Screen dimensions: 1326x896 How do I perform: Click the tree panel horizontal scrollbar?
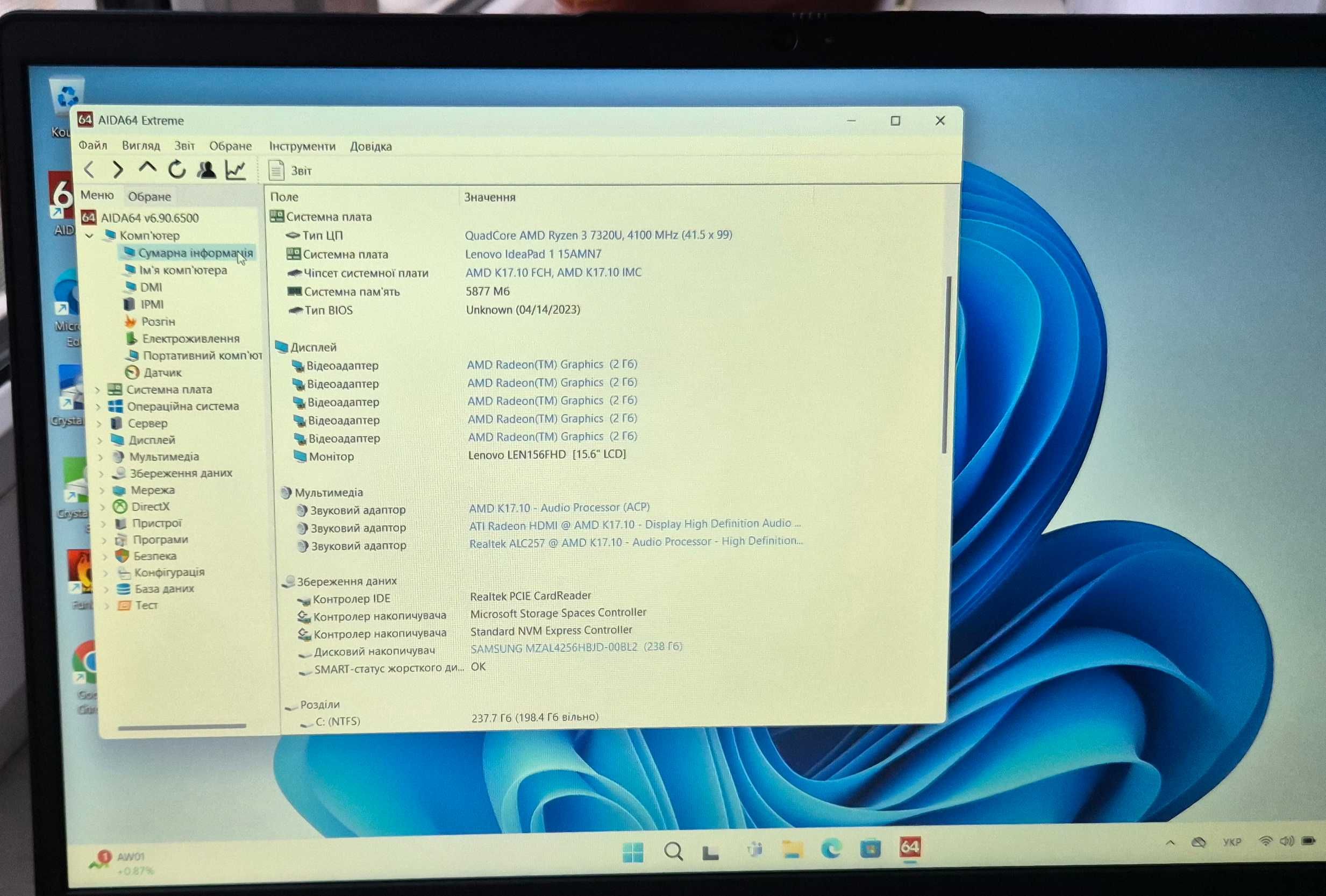point(182,727)
